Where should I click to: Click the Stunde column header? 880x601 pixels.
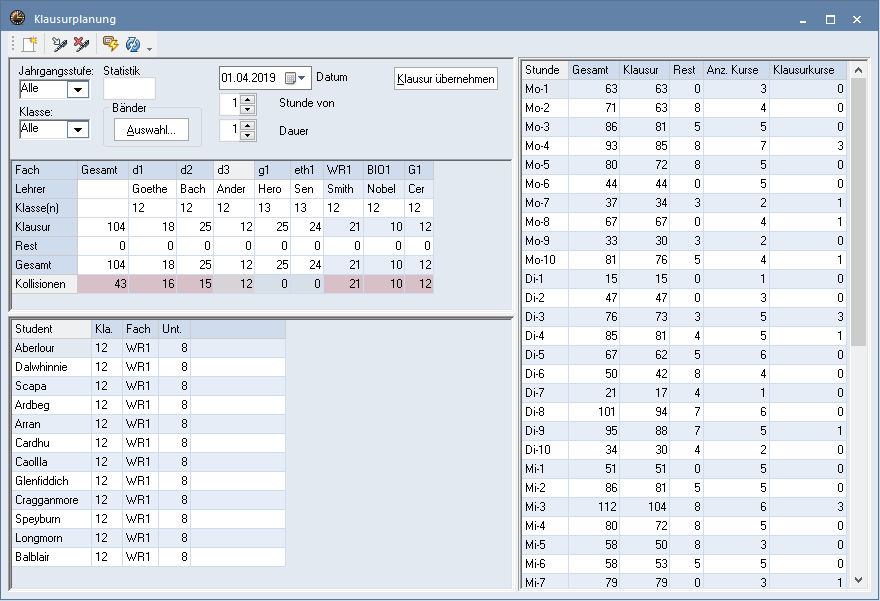pyautogui.click(x=545, y=70)
